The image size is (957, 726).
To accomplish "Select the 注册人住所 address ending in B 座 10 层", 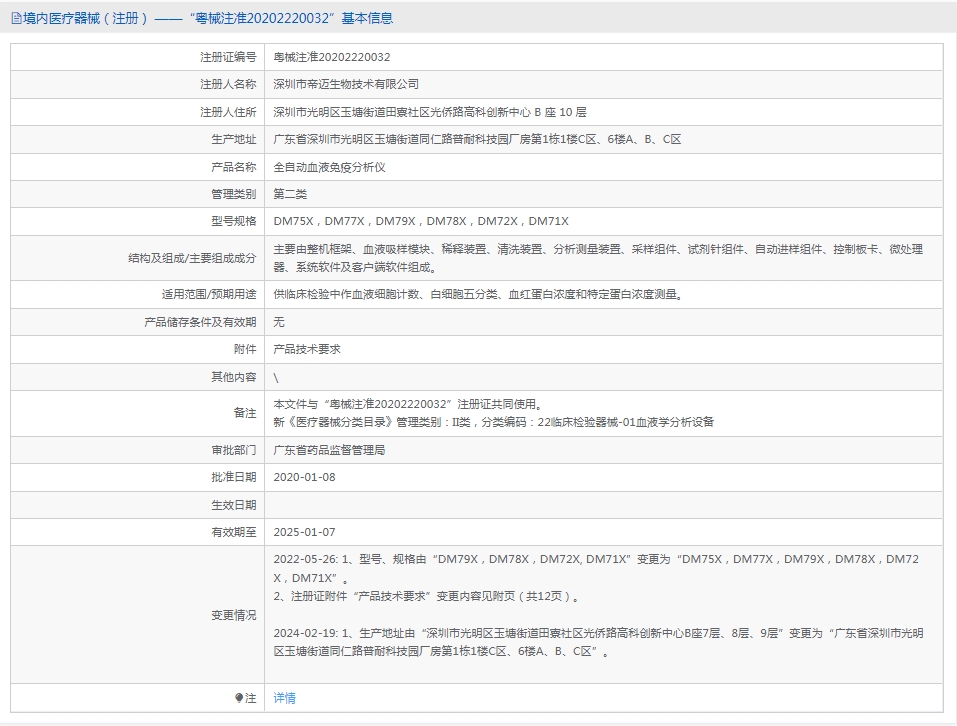I will (430, 112).
